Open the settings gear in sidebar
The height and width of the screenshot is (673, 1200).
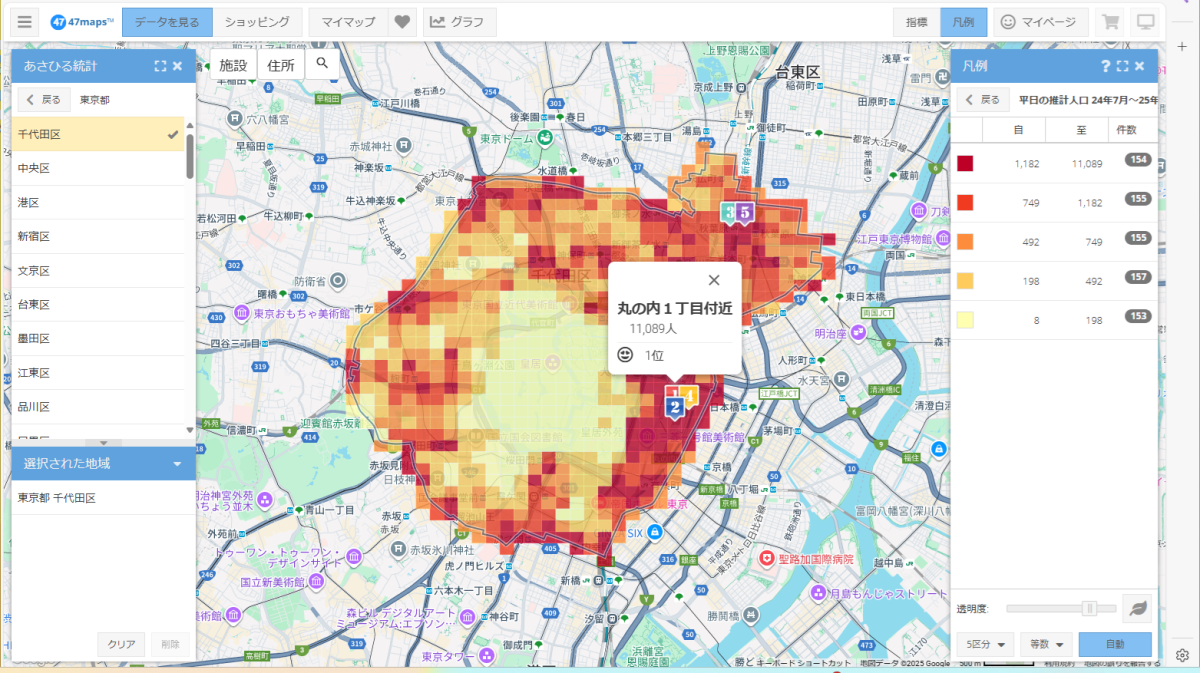point(1182,655)
